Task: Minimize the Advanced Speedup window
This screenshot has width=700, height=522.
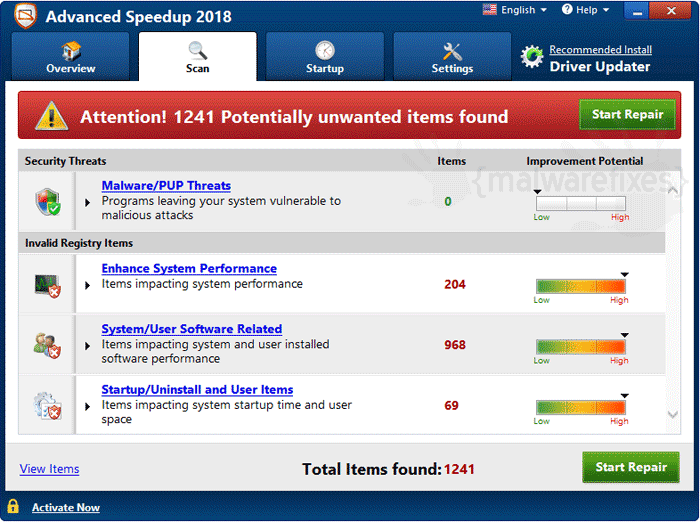Action: [x=637, y=11]
